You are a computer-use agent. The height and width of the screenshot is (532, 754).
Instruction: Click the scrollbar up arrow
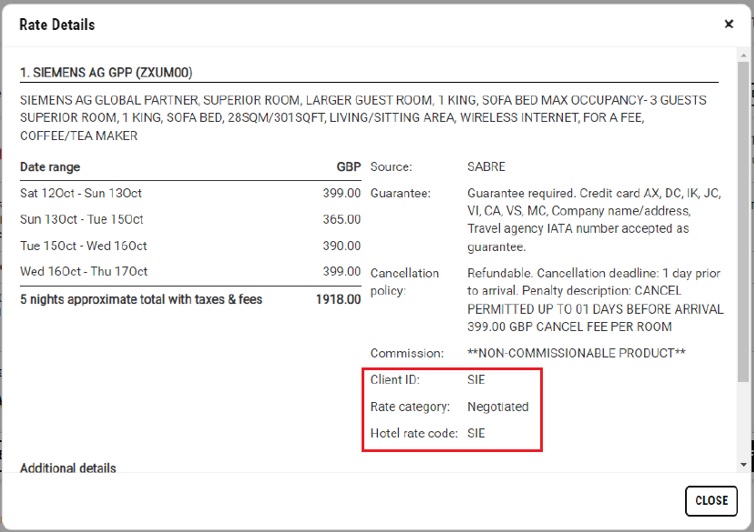(x=744, y=56)
